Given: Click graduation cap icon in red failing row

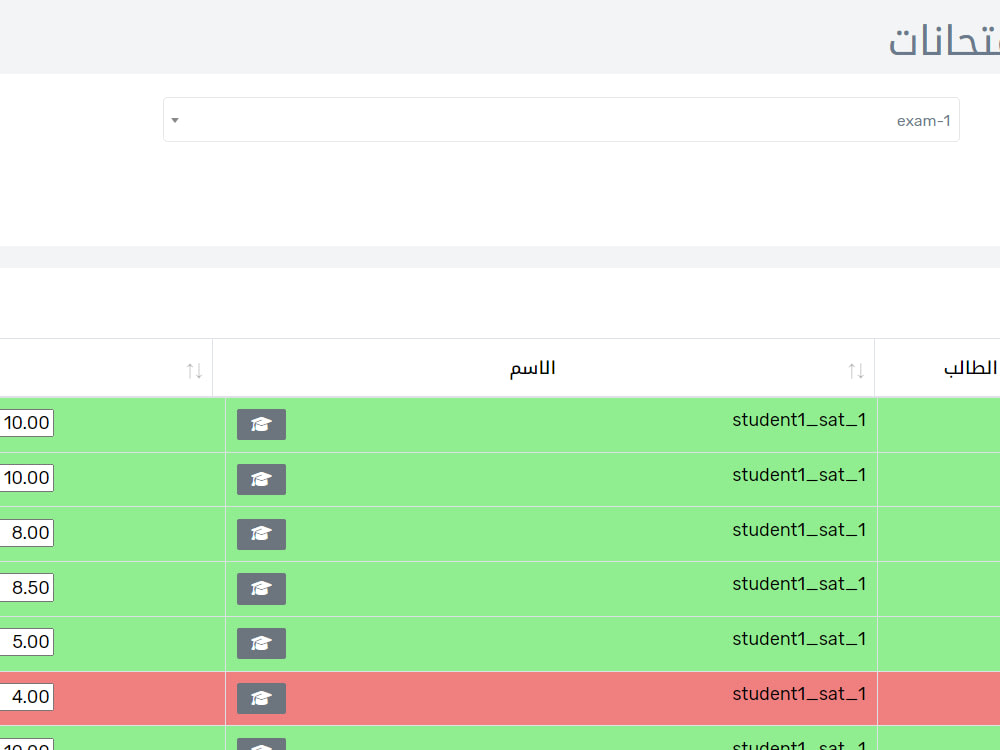Looking at the screenshot, I should click(261, 698).
